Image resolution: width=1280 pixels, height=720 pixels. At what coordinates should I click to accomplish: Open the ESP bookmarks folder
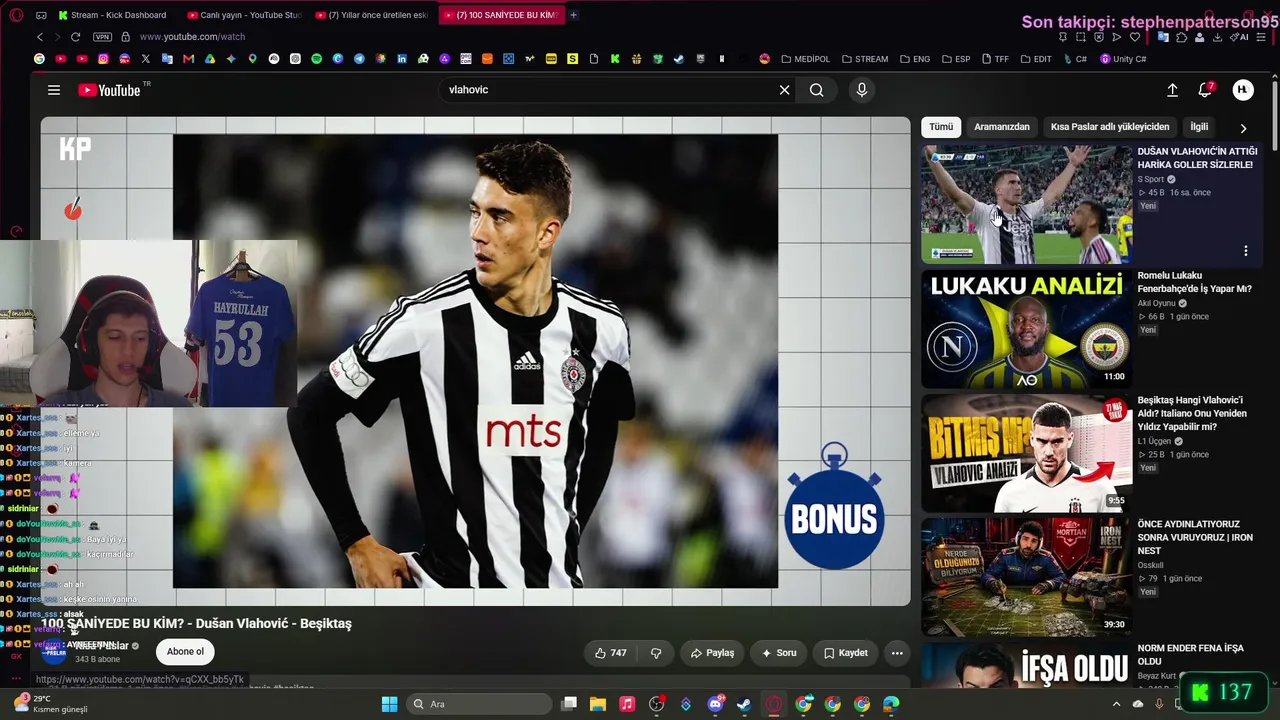tap(955, 59)
